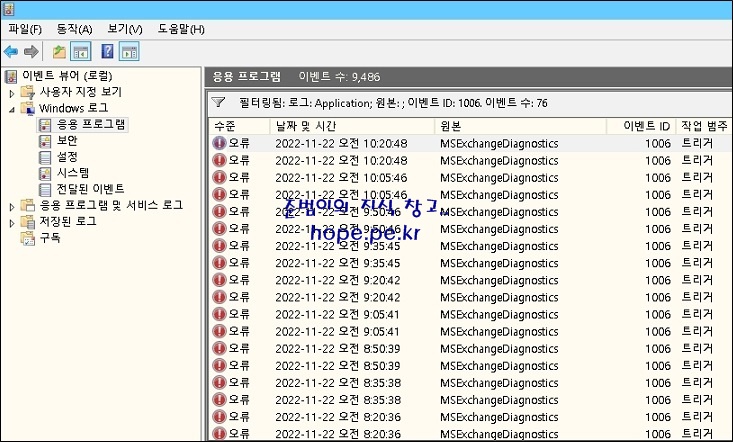Click the 사용자 지정 보기 label
Screen dimensions: 733x442
pos(80,92)
